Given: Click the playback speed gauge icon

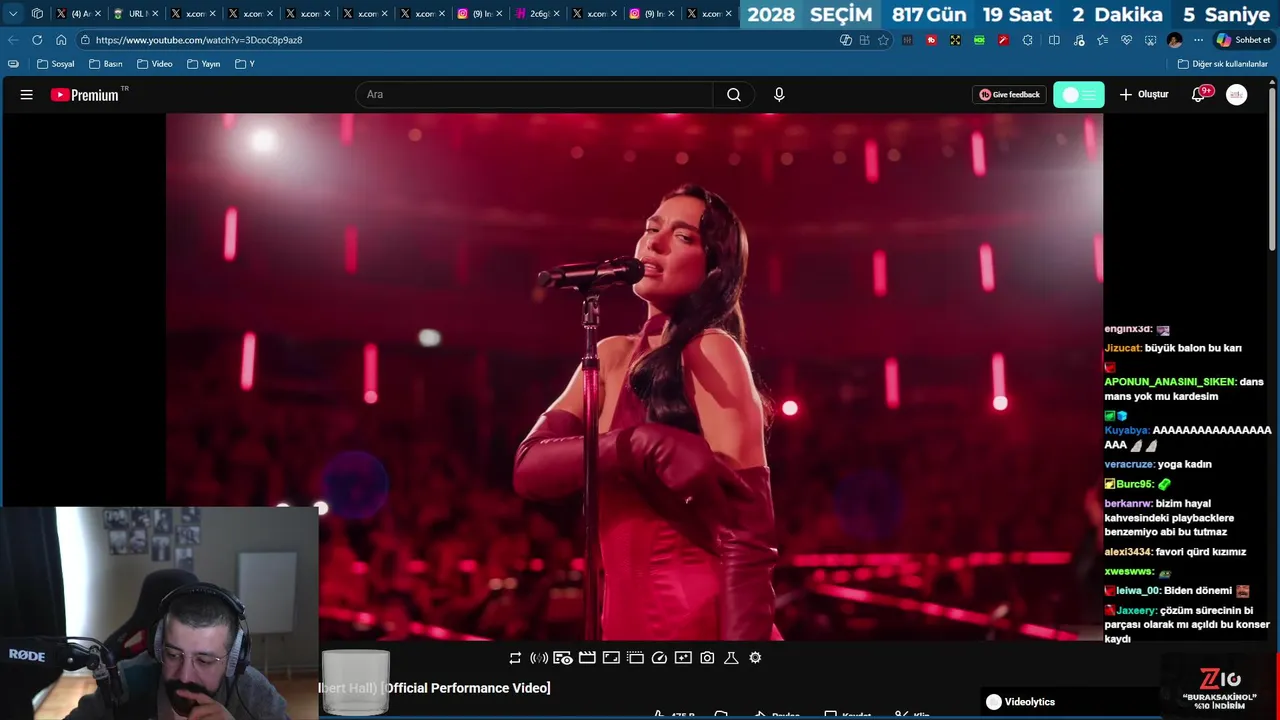Looking at the screenshot, I should (659, 658).
